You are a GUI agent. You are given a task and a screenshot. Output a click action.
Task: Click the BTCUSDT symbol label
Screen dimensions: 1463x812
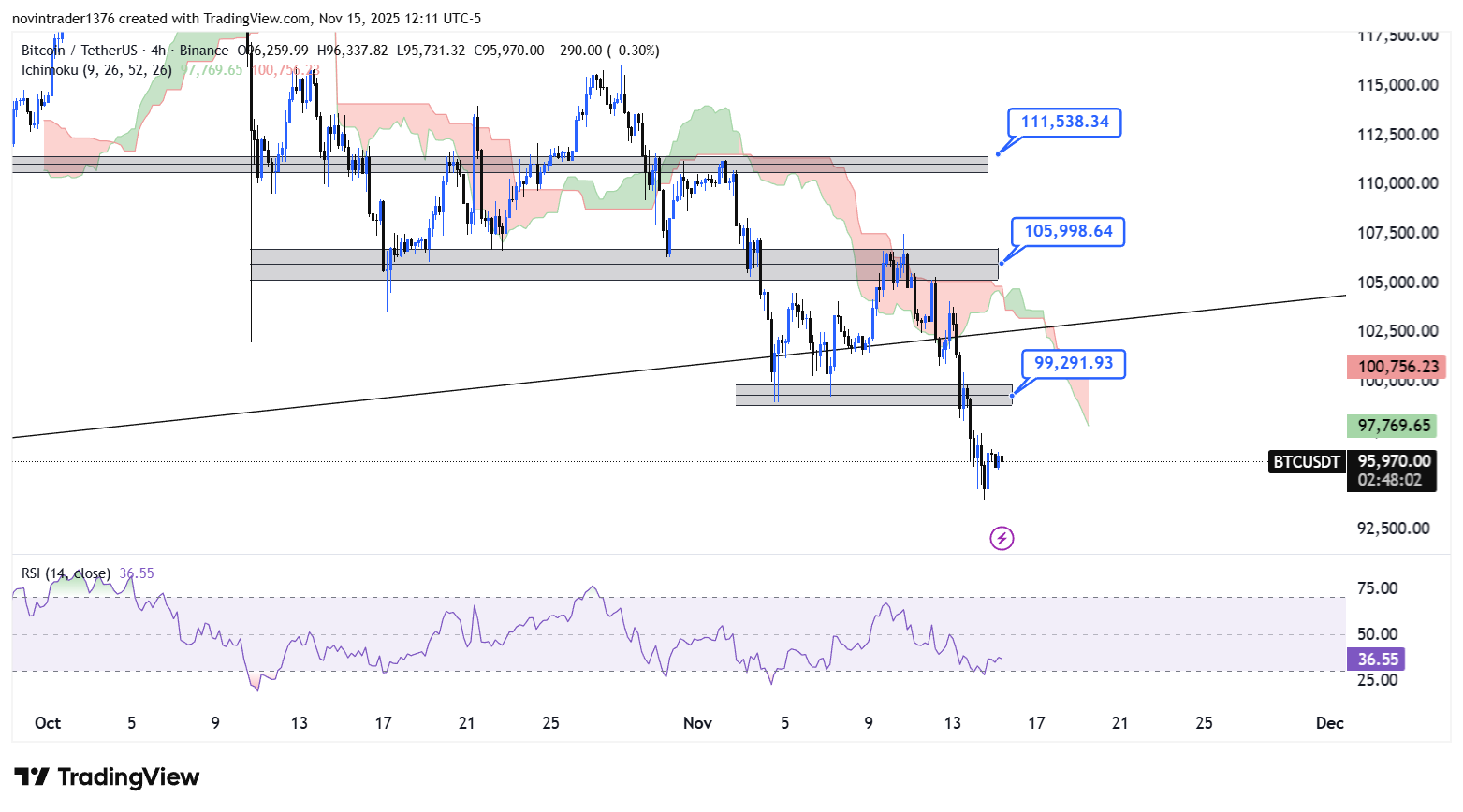[1307, 461]
